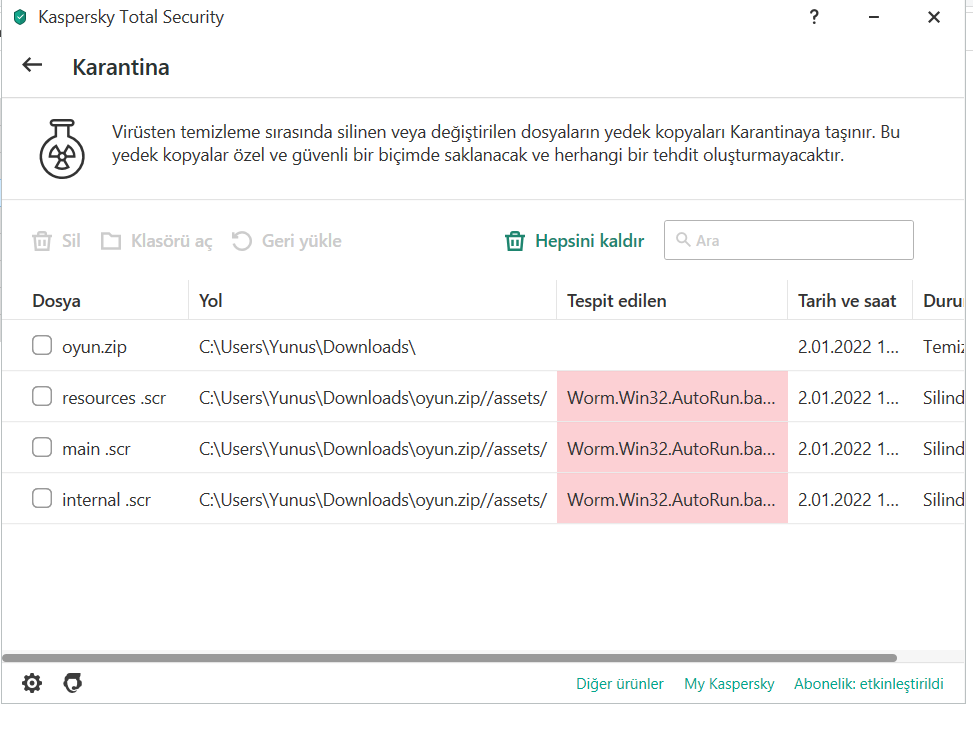Screen dimensions: 973x732
Task: Sort by the Dosya column header
Action: pyautogui.click(x=56, y=301)
